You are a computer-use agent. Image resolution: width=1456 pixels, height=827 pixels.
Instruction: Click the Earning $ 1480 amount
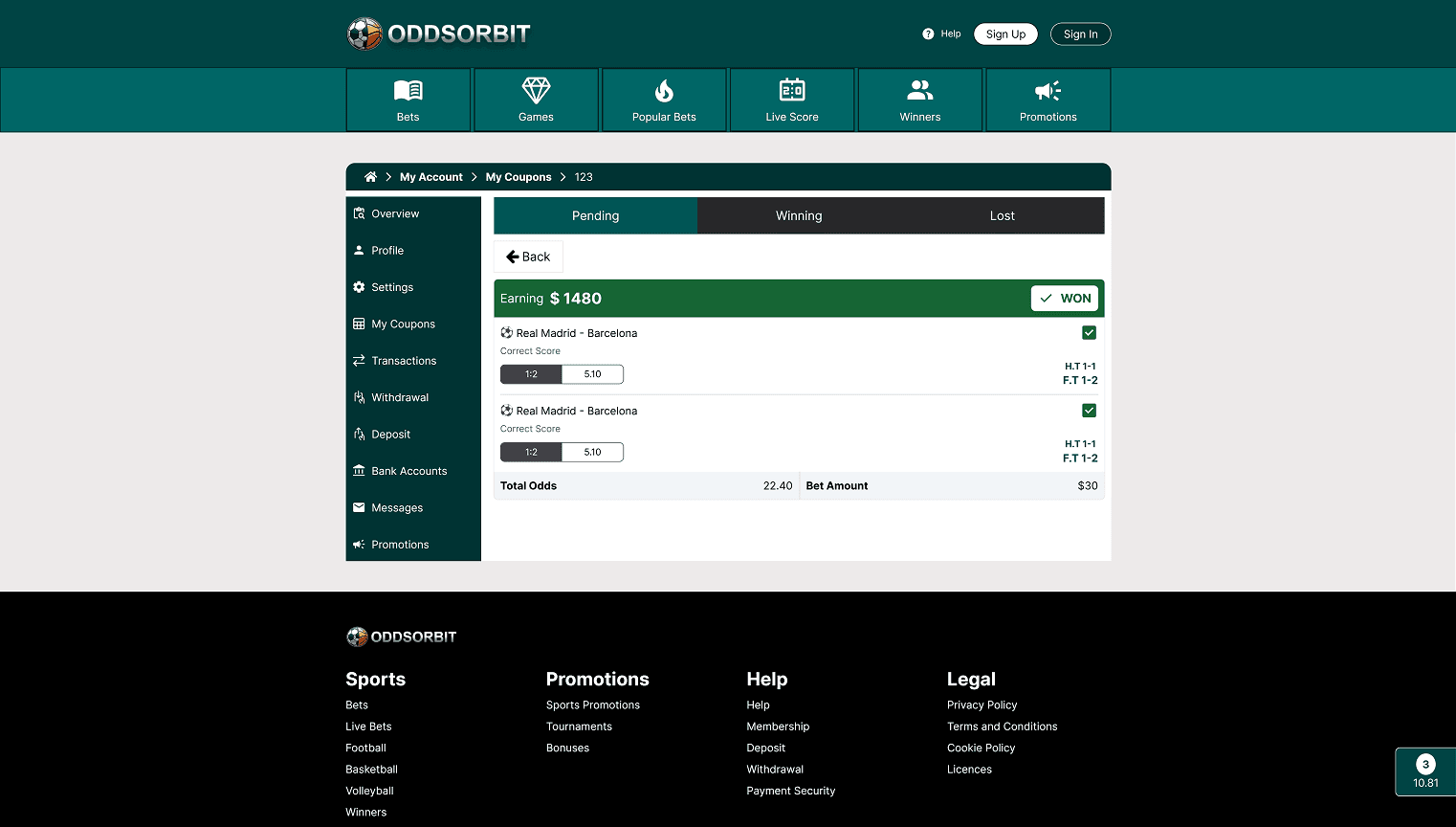(x=551, y=299)
